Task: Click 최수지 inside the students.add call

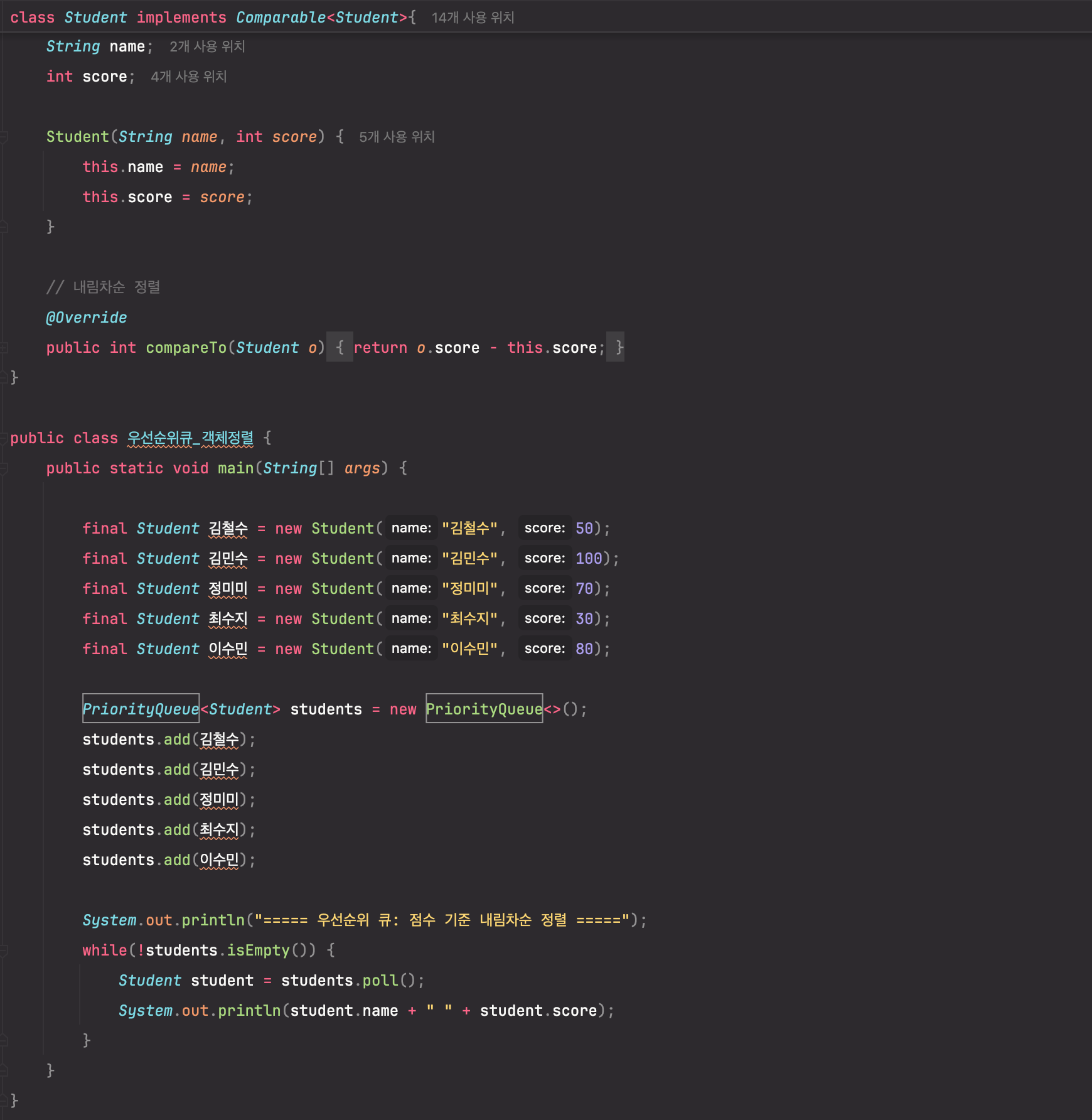Action: pyautogui.click(x=219, y=830)
